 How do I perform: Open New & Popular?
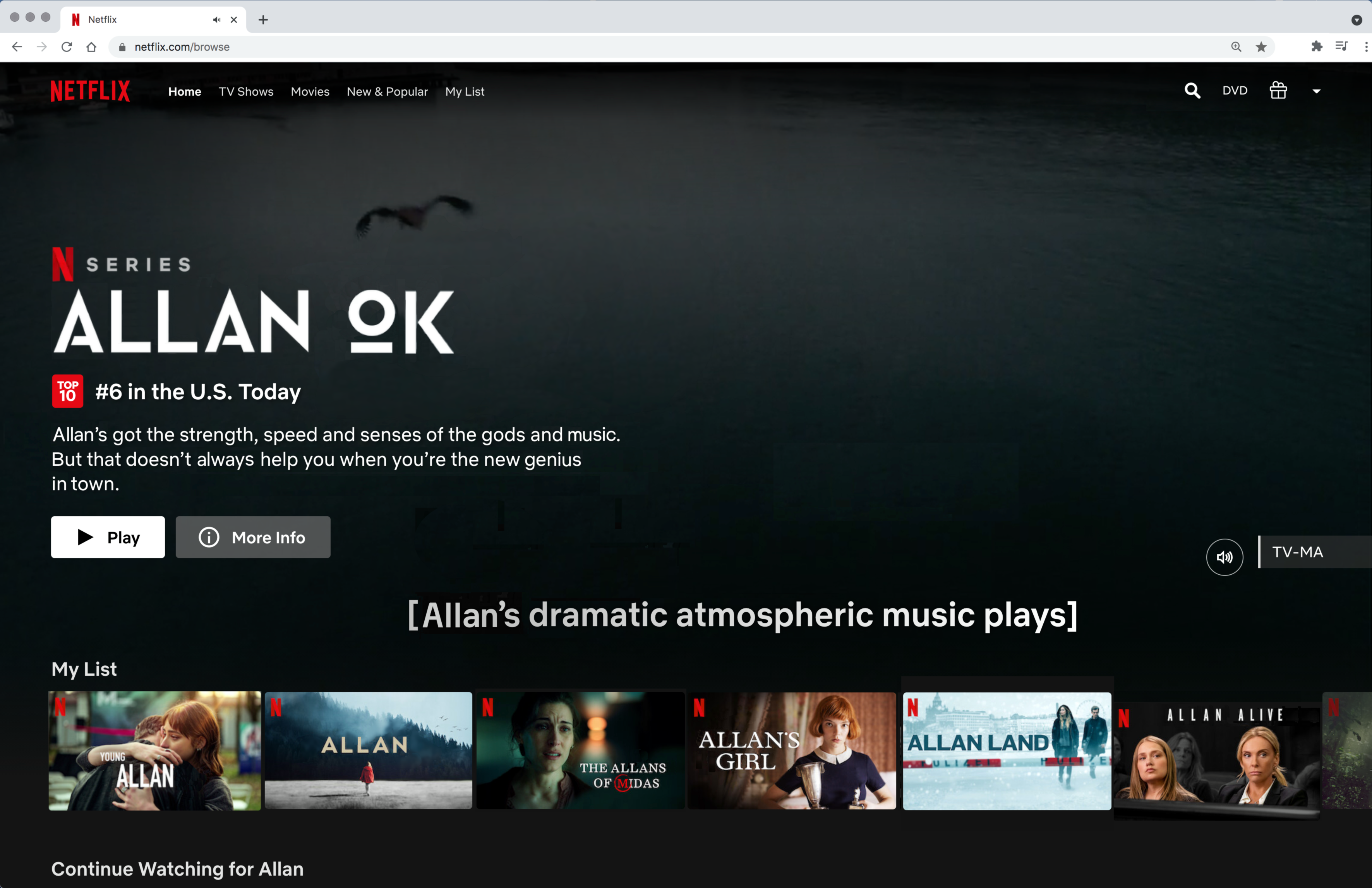(388, 92)
